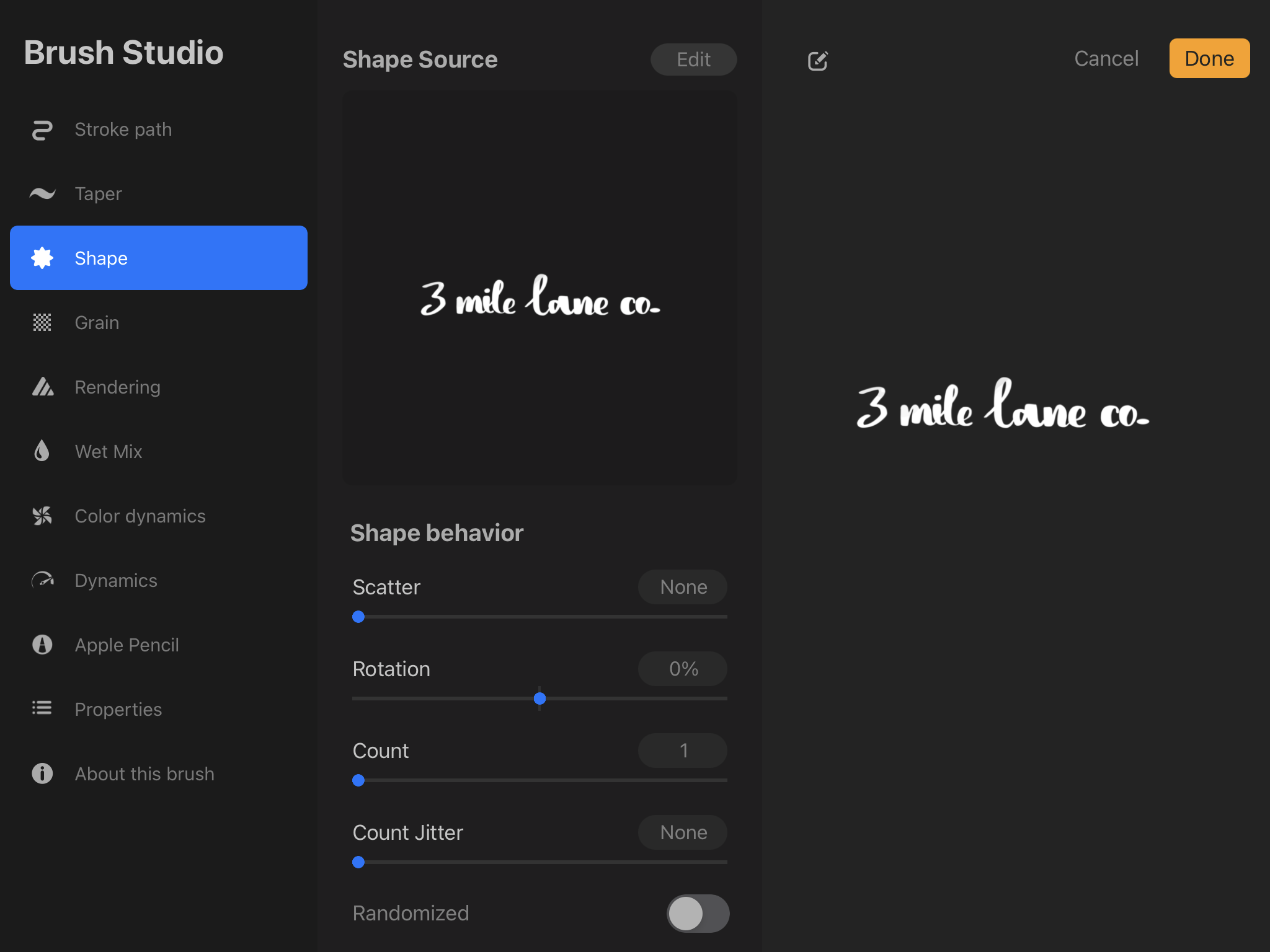Open the Taper section
The width and height of the screenshot is (1270, 952).
point(159,194)
